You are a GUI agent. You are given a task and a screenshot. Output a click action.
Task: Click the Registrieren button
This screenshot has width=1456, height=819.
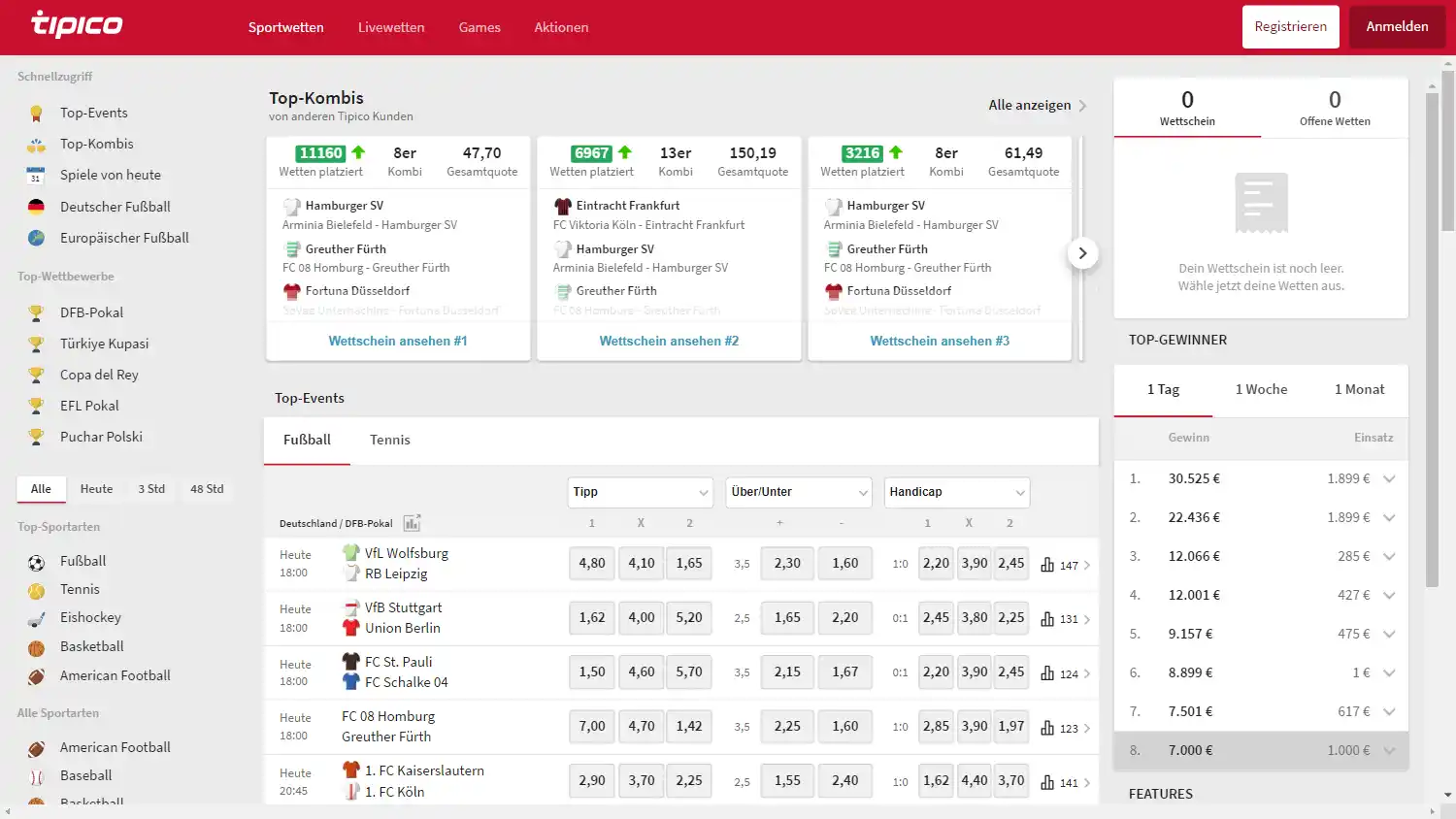(1291, 26)
